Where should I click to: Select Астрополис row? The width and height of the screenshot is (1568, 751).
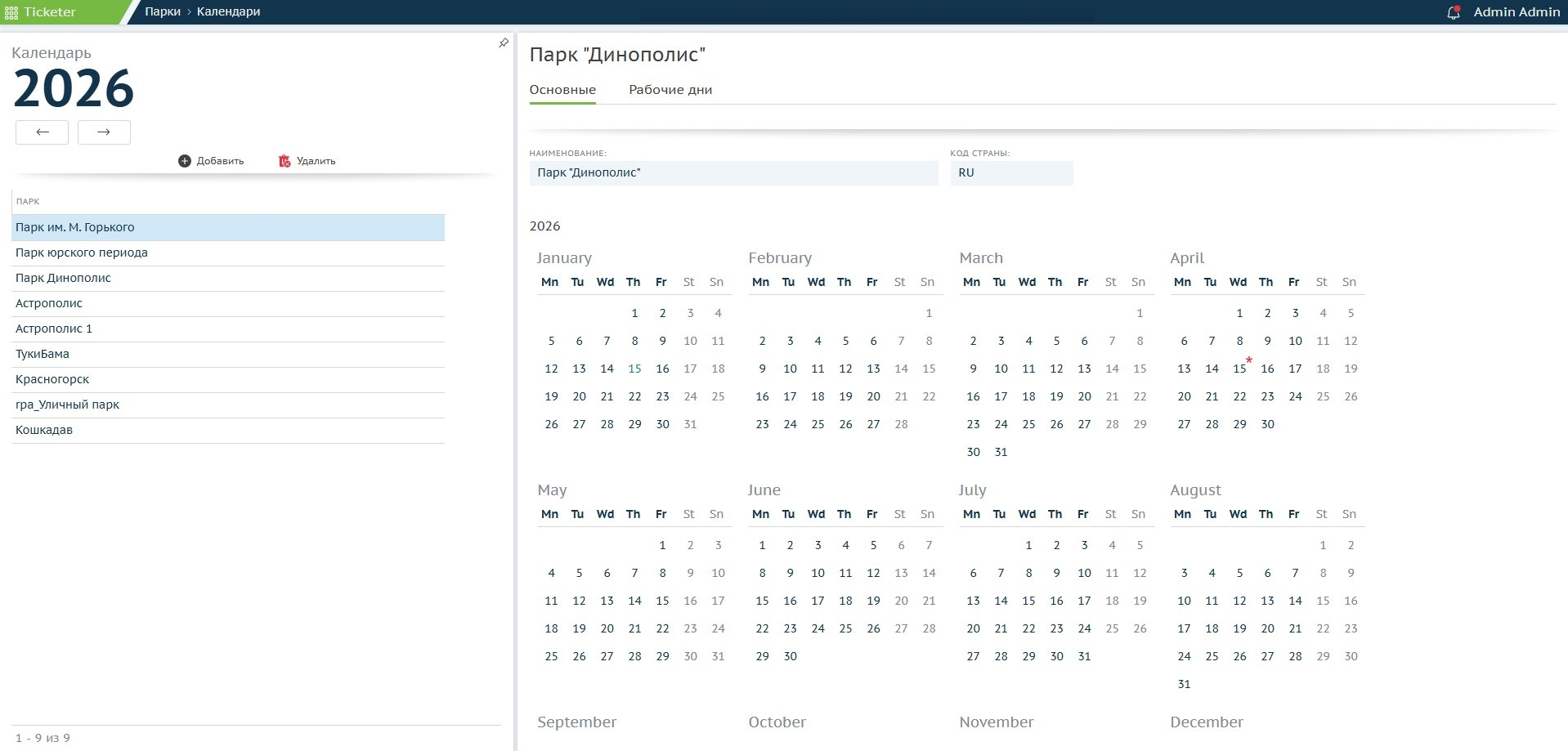[x=228, y=303]
